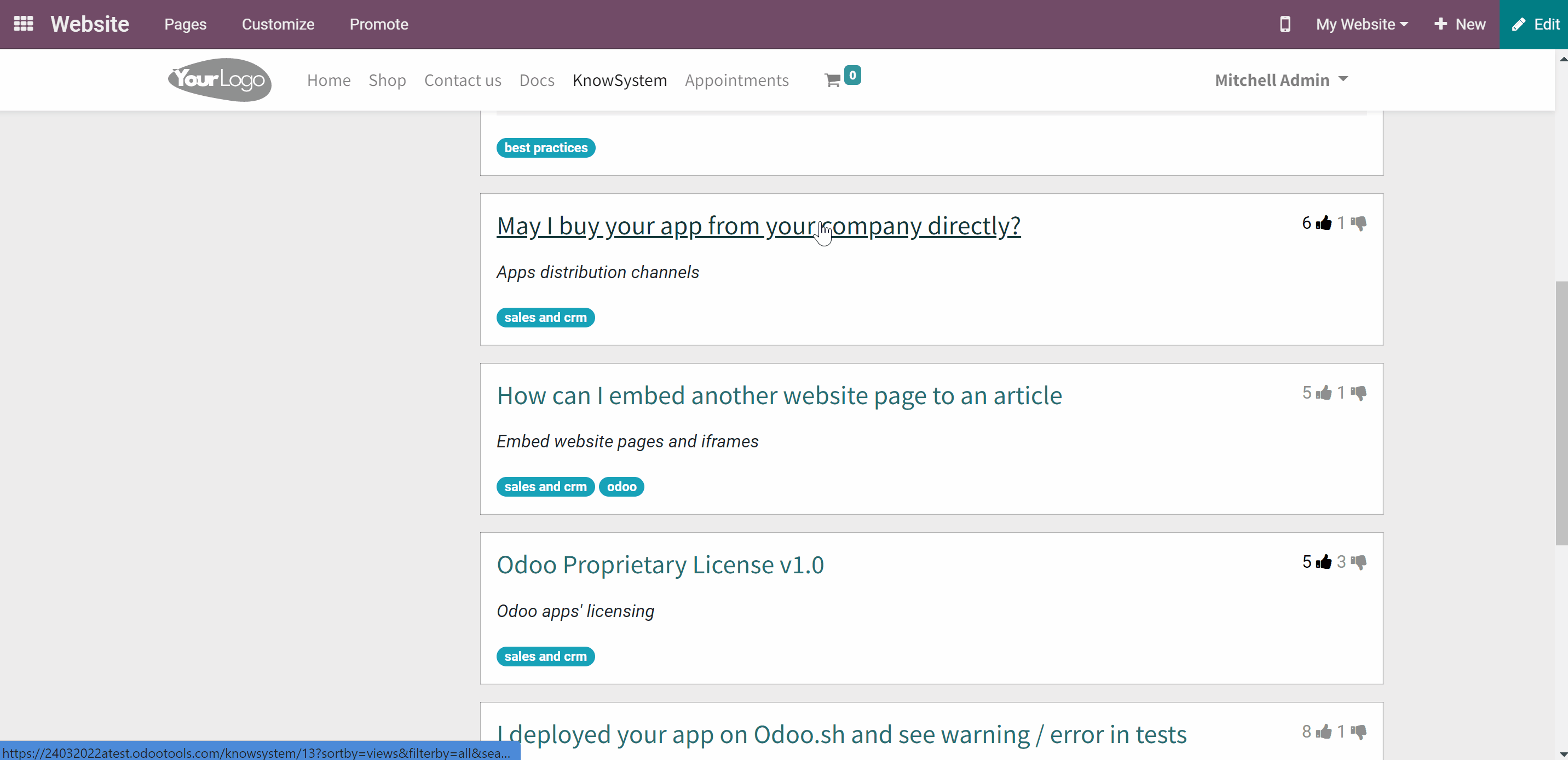The height and width of the screenshot is (760, 1568).
Task: Open the Promote menu
Action: pyautogui.click(x=379, y=24)
